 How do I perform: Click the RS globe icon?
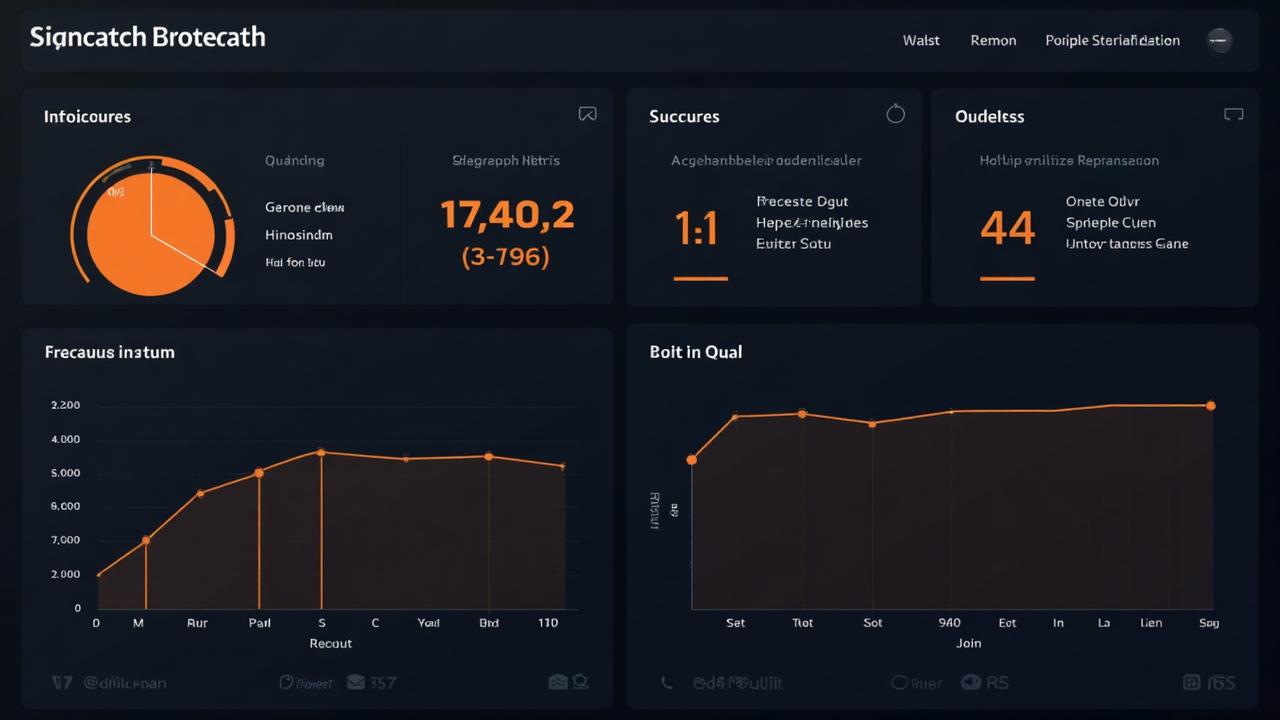[x=971, y=682]
